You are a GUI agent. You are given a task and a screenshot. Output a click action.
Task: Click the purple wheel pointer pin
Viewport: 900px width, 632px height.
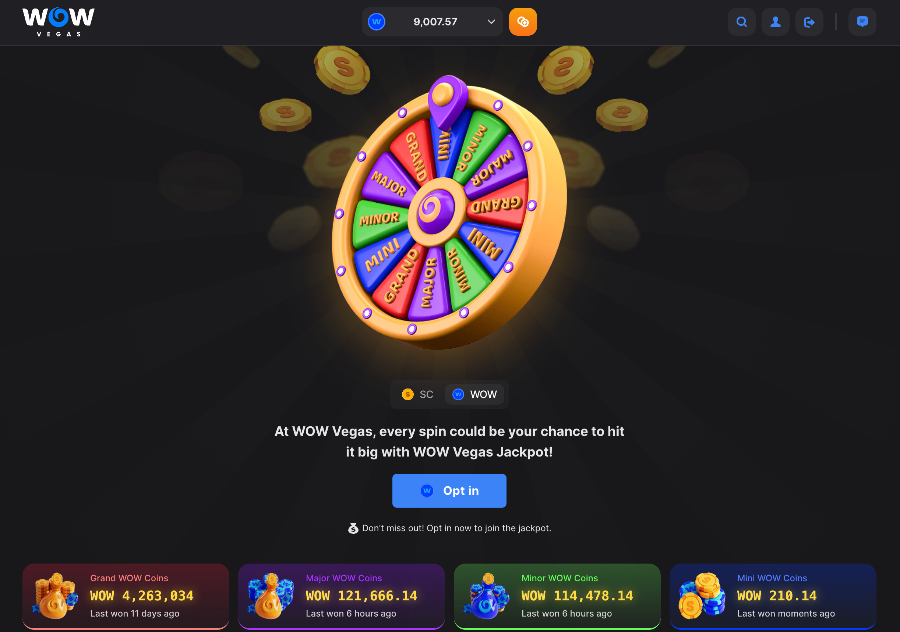coord(448,101)
